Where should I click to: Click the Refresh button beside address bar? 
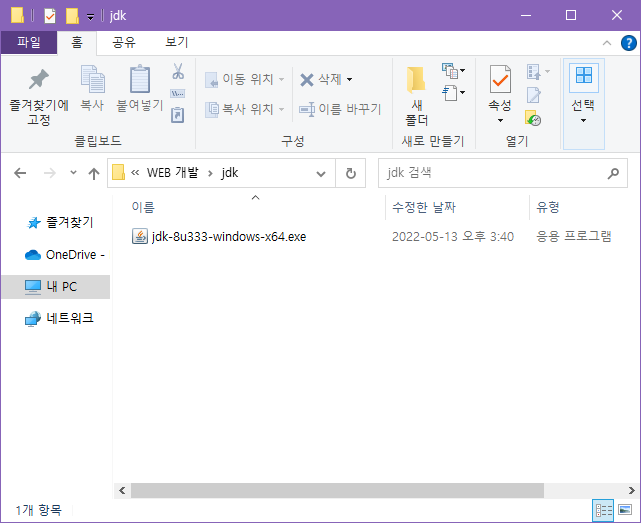pyautogui.click(x=351, y=173)
